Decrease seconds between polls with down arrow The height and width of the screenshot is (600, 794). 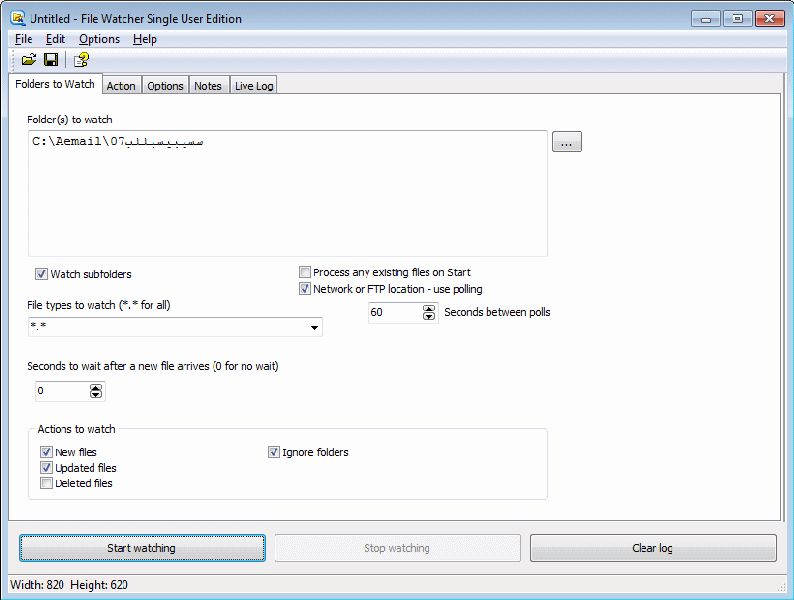(x=429, y=316)
